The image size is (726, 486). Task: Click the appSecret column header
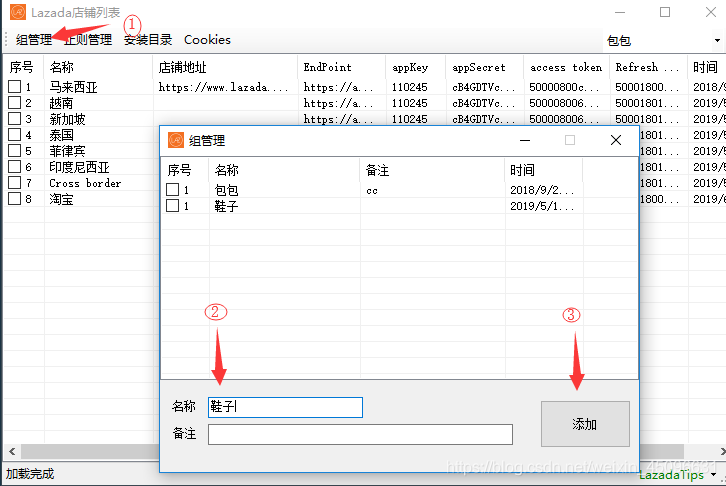coord(485,67)
